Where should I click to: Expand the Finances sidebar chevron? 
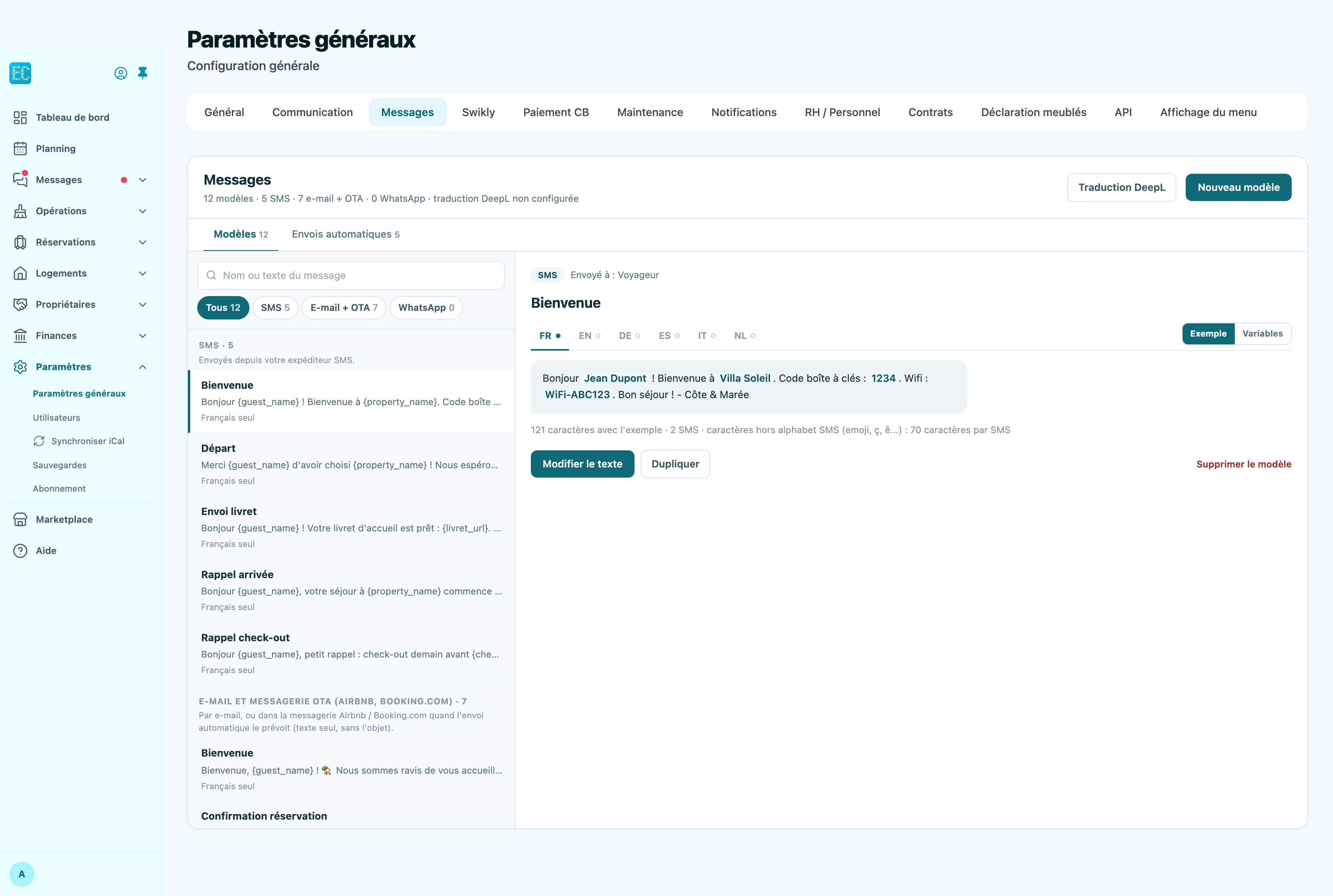click(x=143, y=335)
